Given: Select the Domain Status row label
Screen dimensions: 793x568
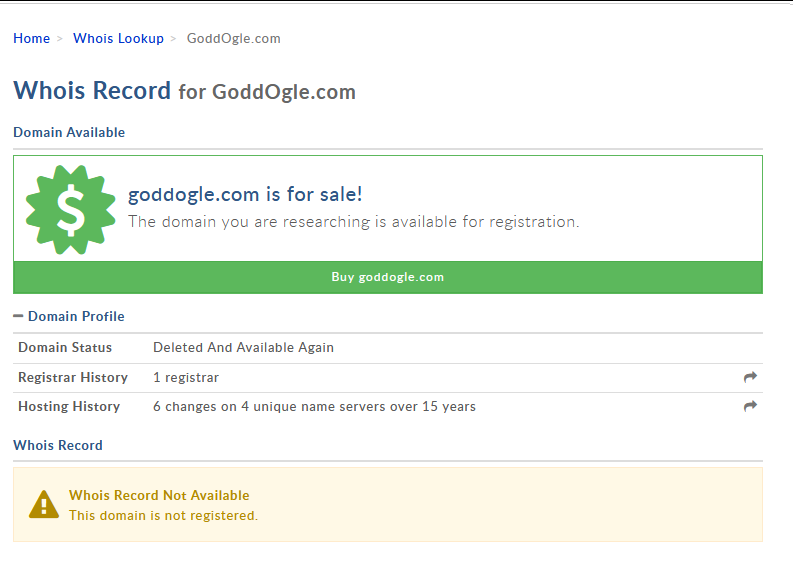Looking at the screenshot, I should (65, 347).
